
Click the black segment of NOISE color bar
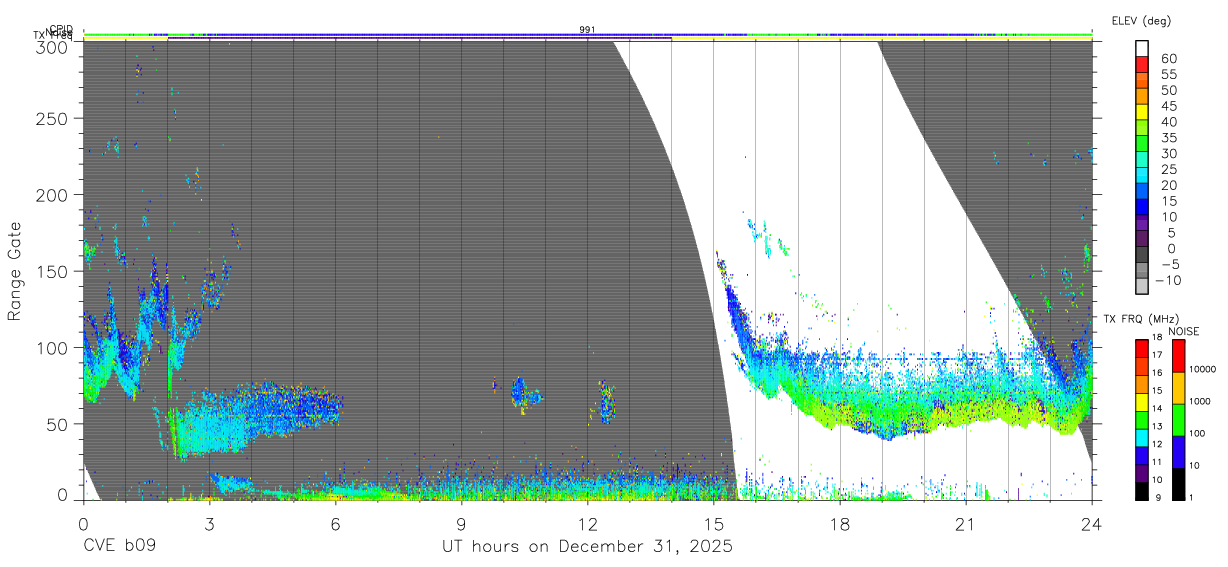click(x=1179, y=484)
